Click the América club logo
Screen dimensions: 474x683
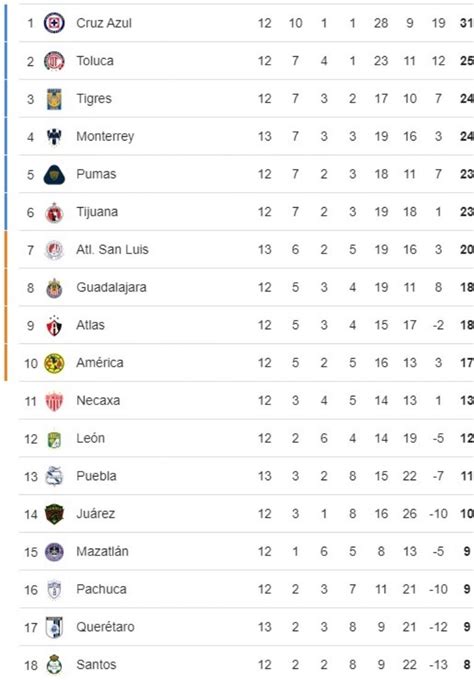[54, 363]
